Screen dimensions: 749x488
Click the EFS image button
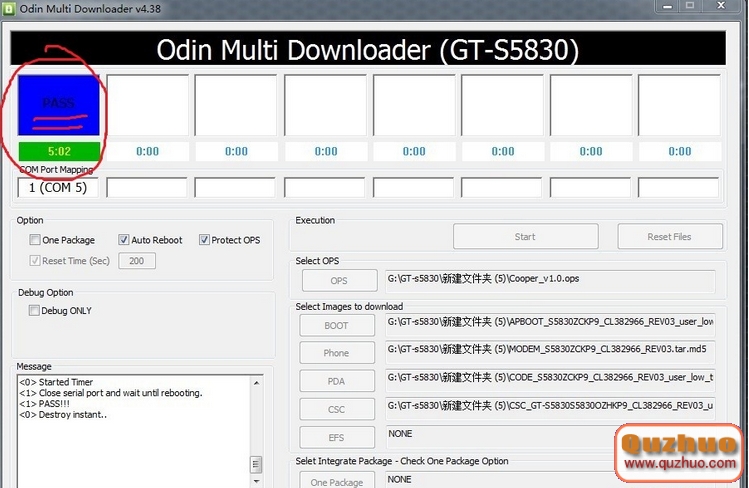pos(337,438)
